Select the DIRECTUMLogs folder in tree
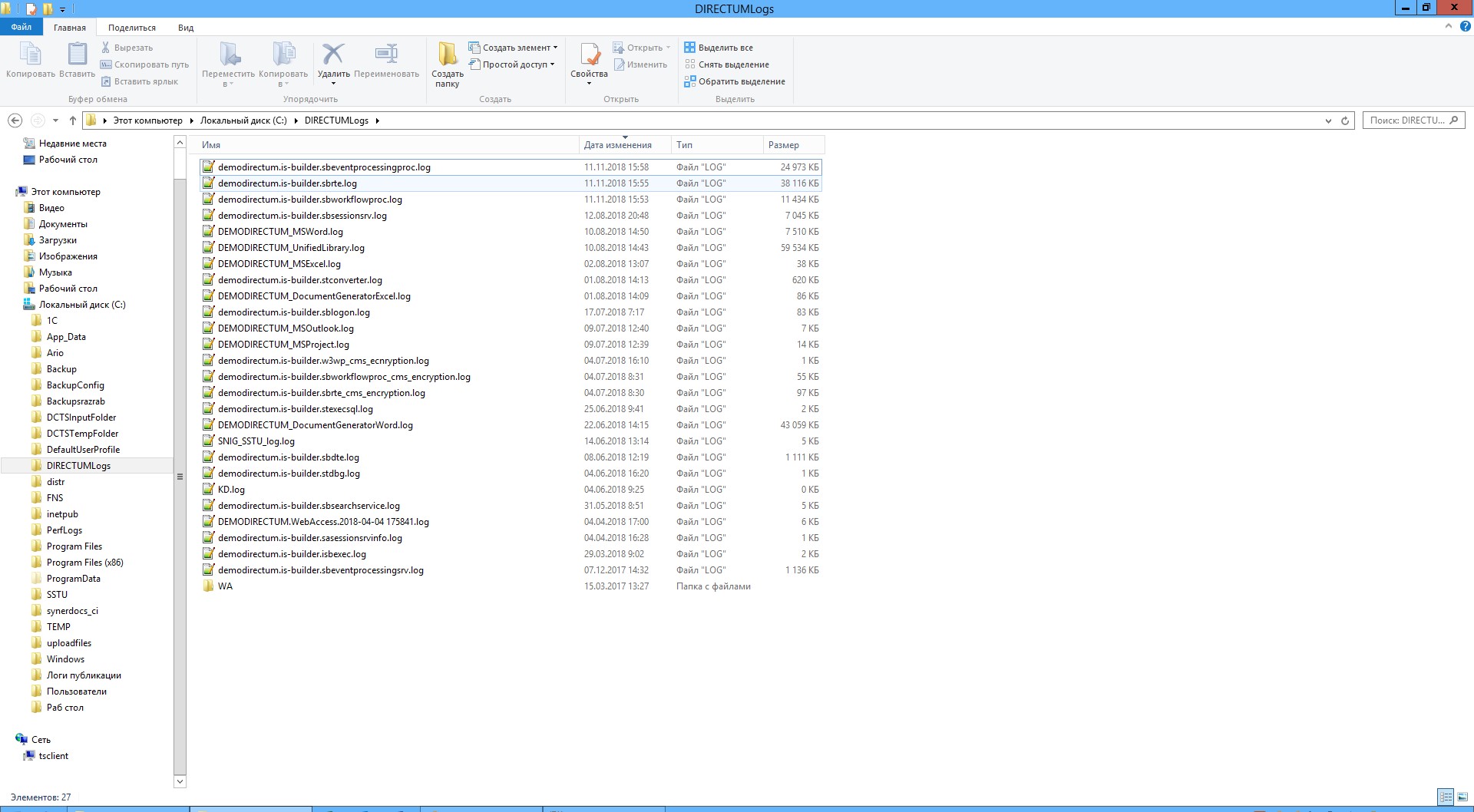The image size is (1474, 812). (78, 466)
